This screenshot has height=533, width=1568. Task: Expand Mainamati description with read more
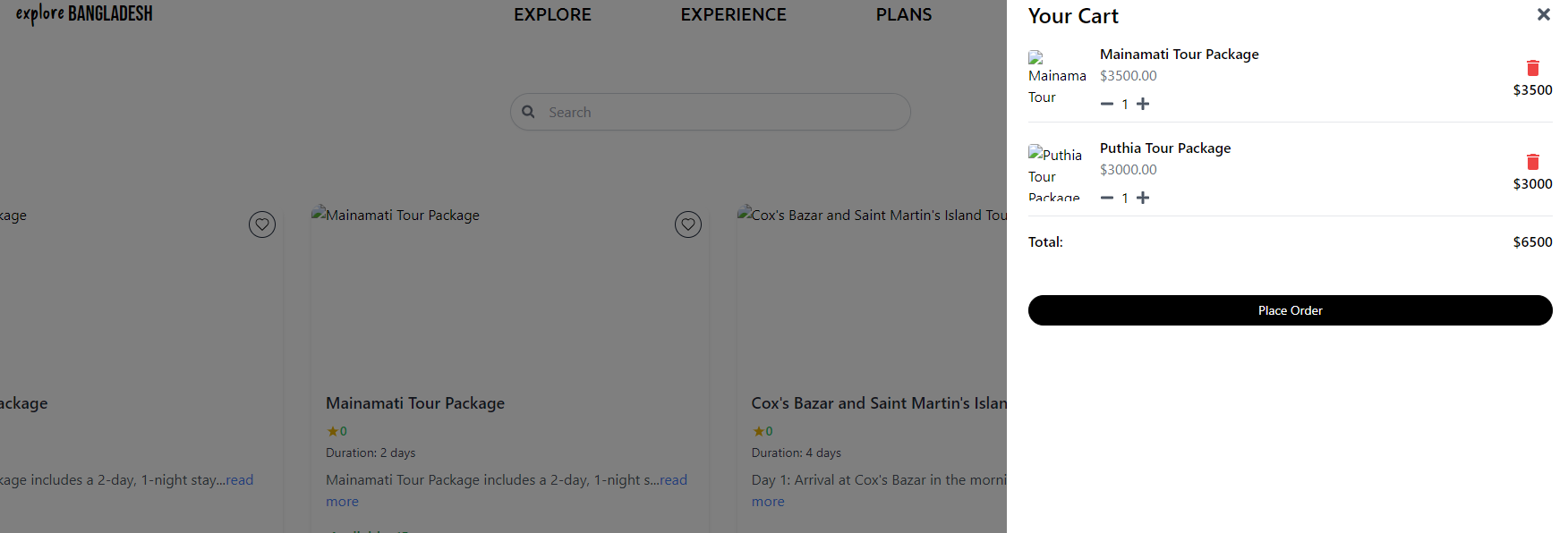[673, 480]
